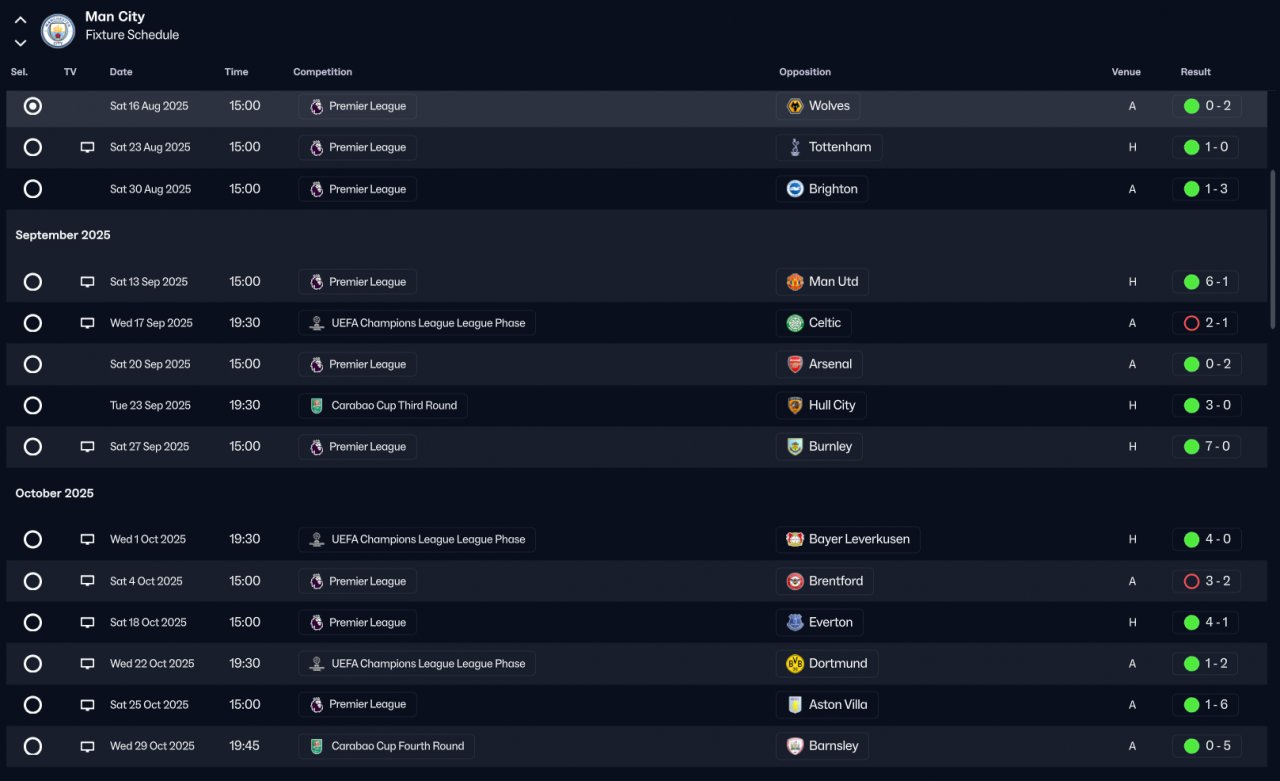The image size is (1280, 781).
Task: Click the TV icon for the Brentford match
Action: [87, 581]
